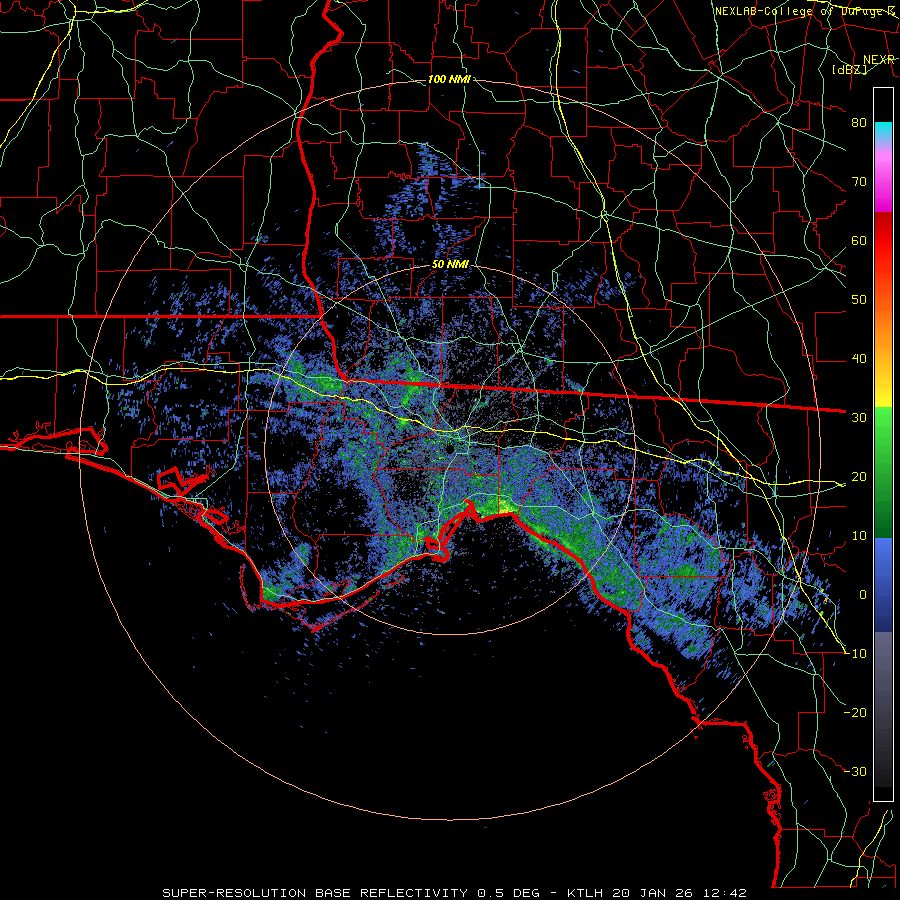Screen dimensions: 900x900
Task: Click the "[dBZ]" units label
Action: point(849,69)
